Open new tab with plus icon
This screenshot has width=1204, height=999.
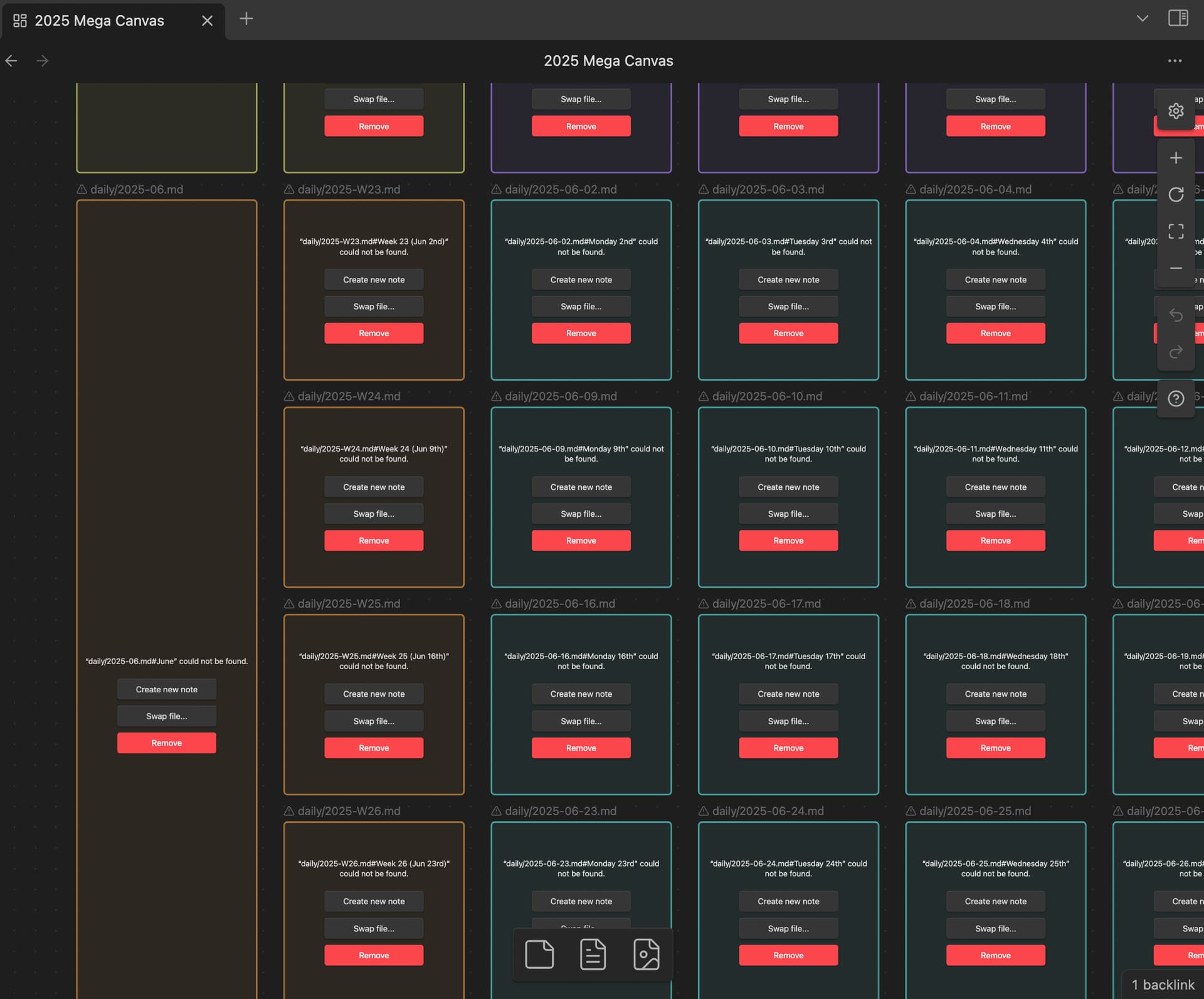coord(246,19)
